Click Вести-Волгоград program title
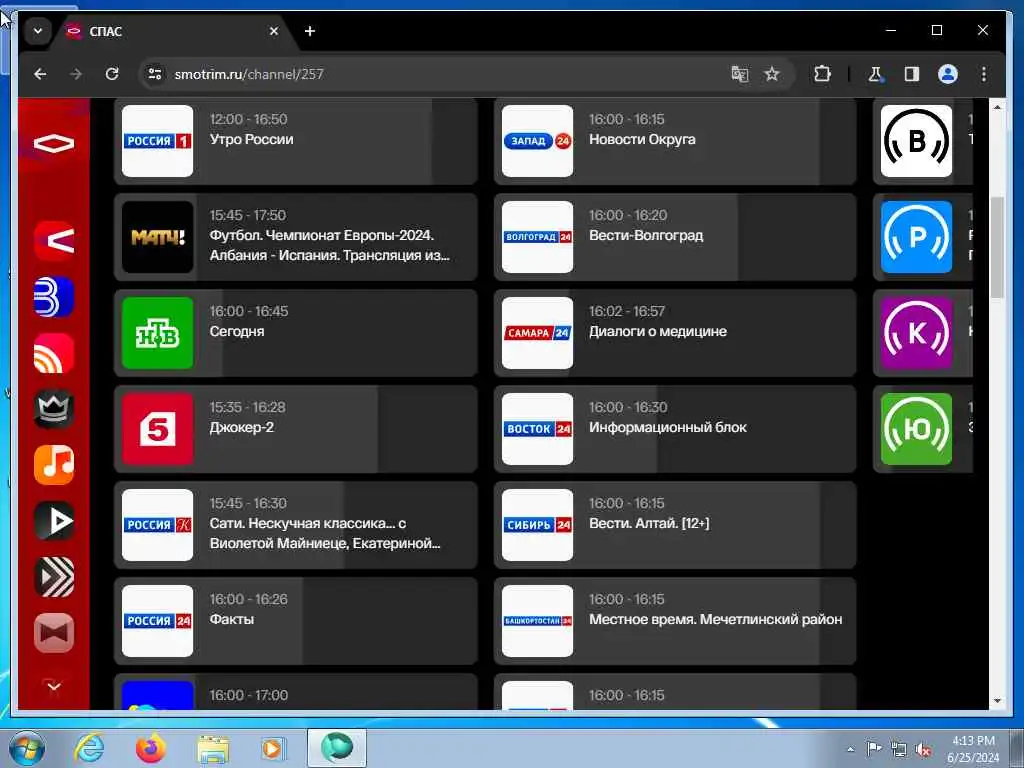This screenshot has height=768, width=1024. [x=646, y=235]
